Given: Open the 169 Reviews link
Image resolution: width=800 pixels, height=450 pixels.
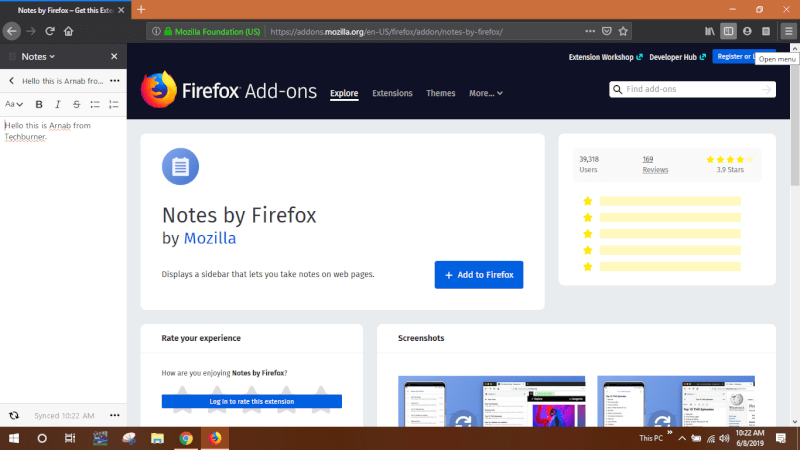Looking at the screenshot, I should (x=655, y=164).
